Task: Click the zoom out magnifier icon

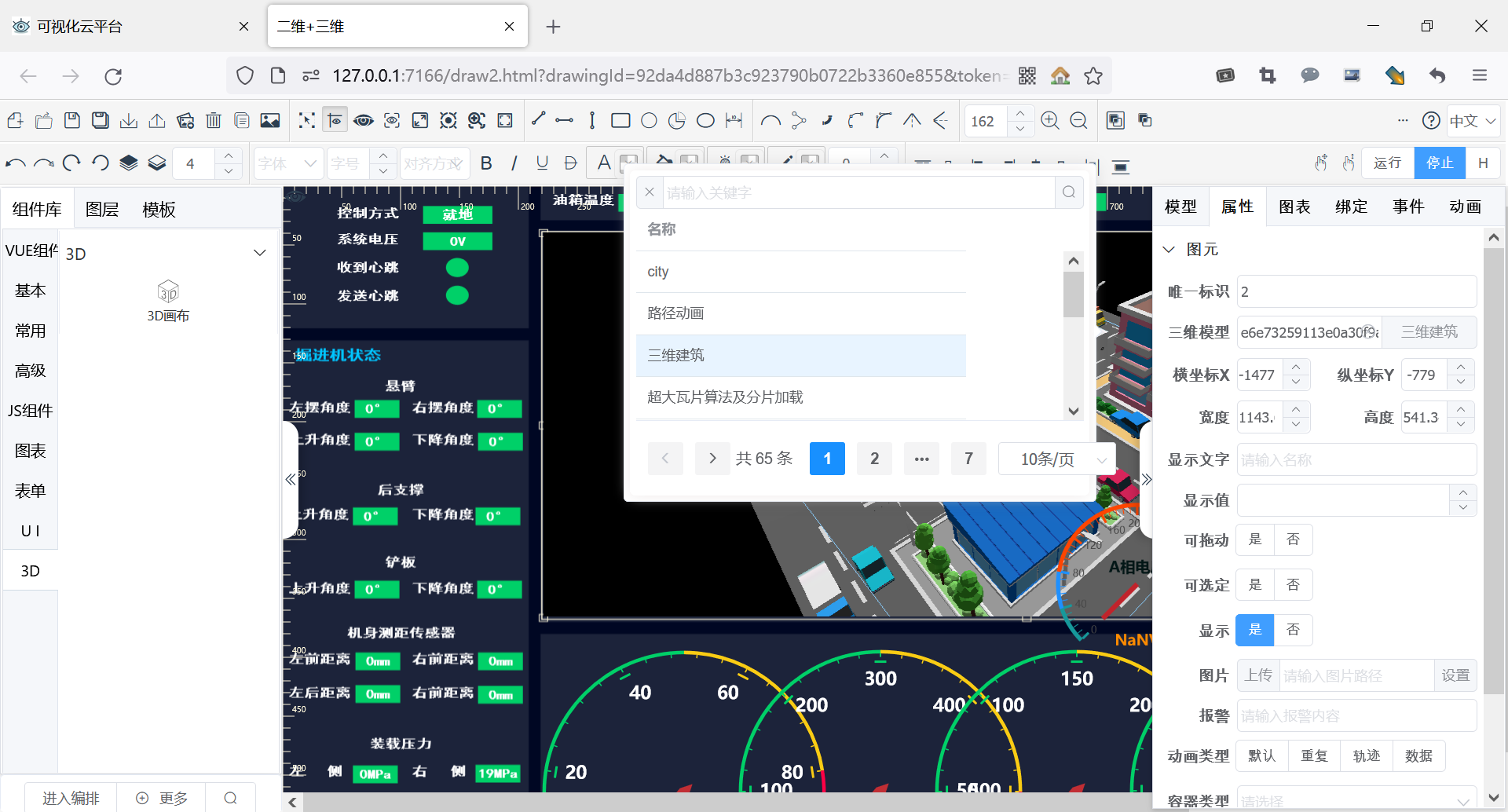Action: point(1078,120)
